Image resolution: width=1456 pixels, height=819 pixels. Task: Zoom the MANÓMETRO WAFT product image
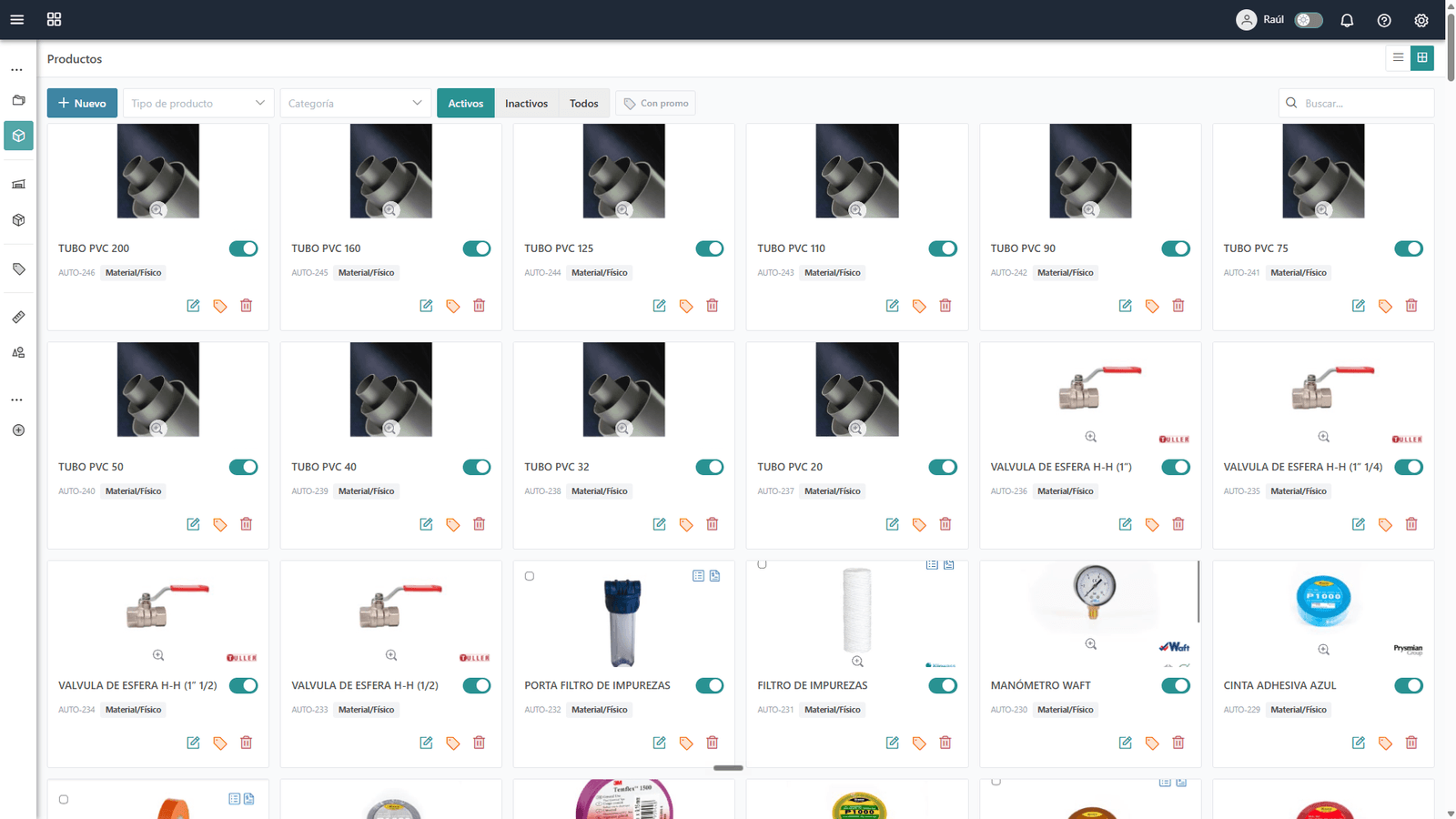(1090, 644)
